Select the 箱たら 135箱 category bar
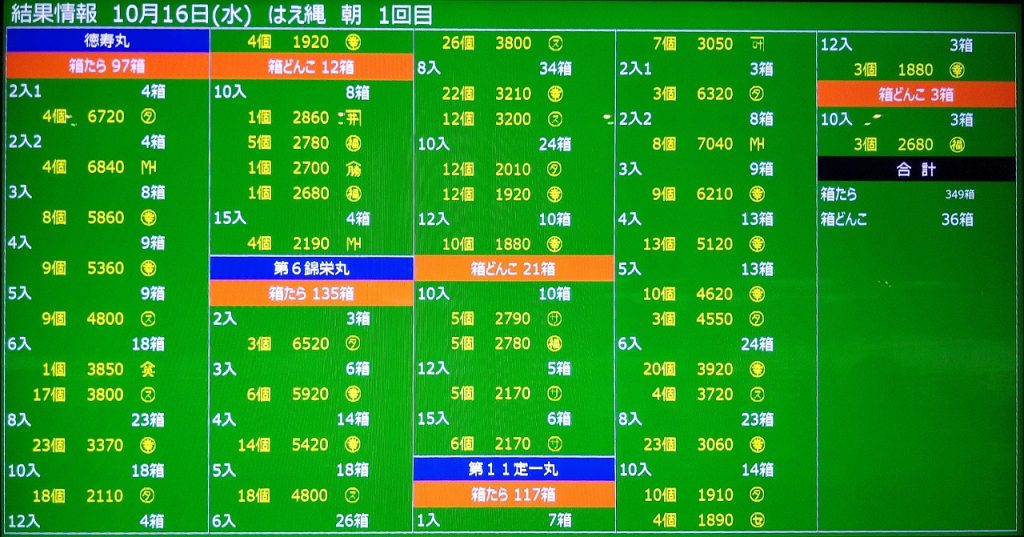This screenshot has height=537, width=1024. [x=311, y=293]
